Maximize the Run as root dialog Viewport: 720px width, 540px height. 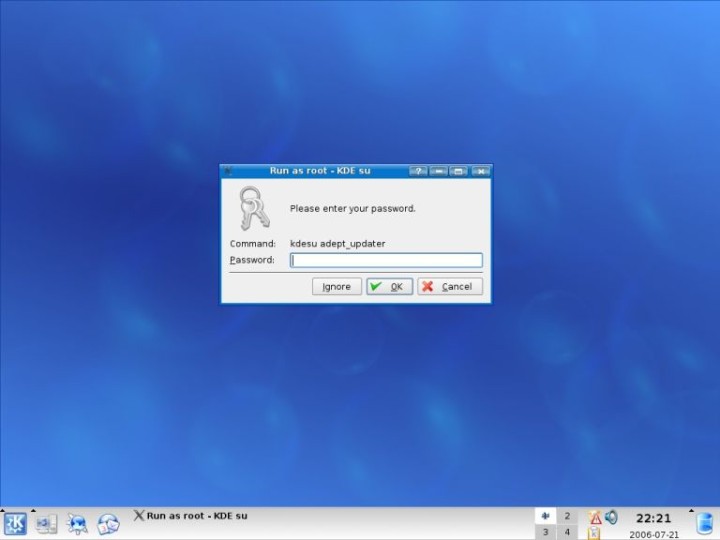458,171
